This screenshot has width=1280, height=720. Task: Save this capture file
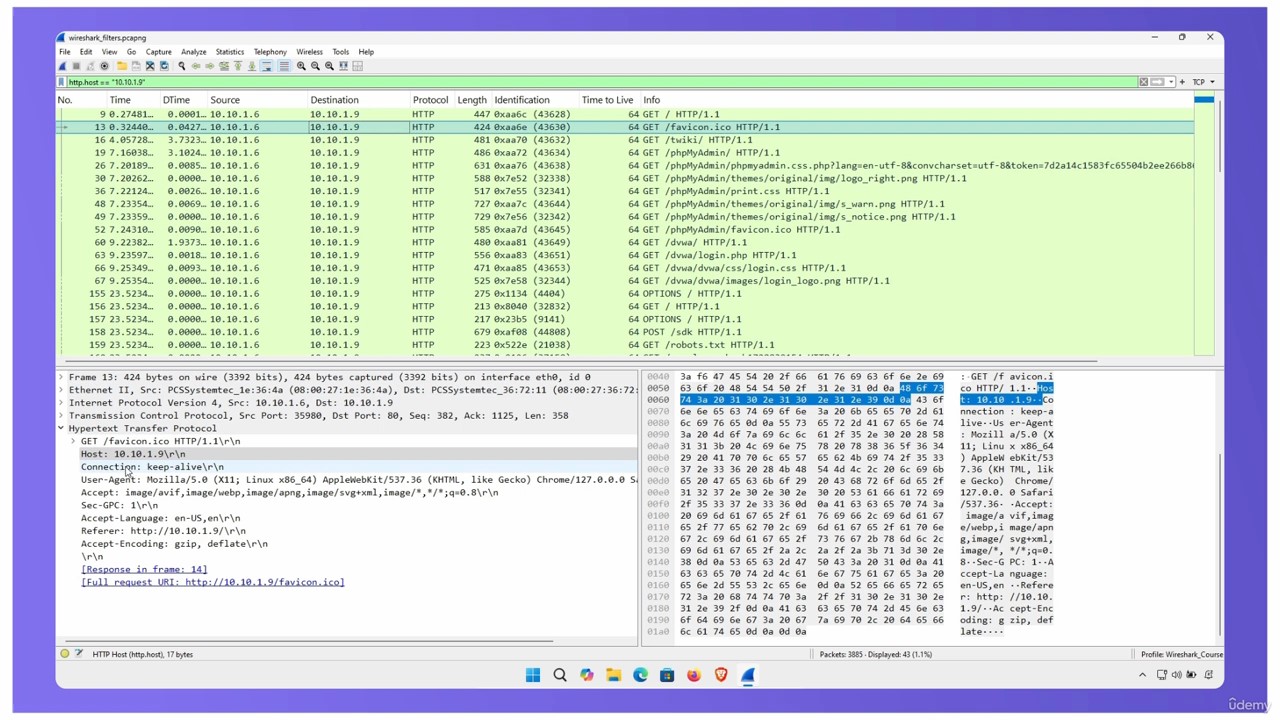[136, 66]
